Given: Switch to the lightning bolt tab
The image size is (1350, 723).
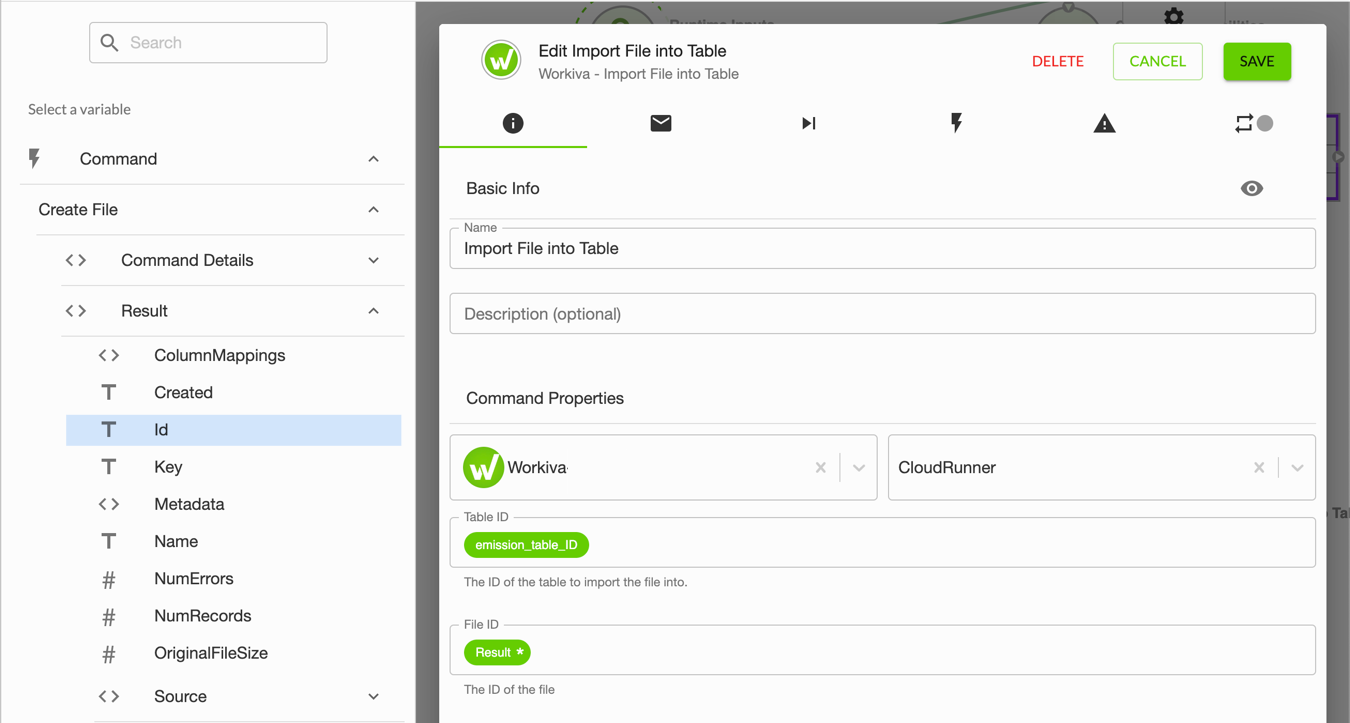Looking at the screenshot, I should tap(957, 123).
